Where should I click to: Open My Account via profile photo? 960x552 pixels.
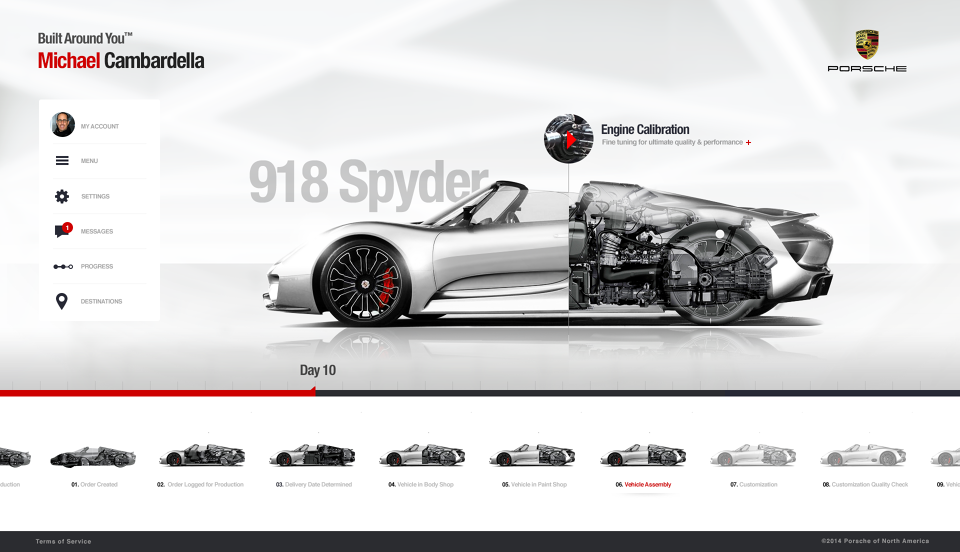[x=62, y=125]
